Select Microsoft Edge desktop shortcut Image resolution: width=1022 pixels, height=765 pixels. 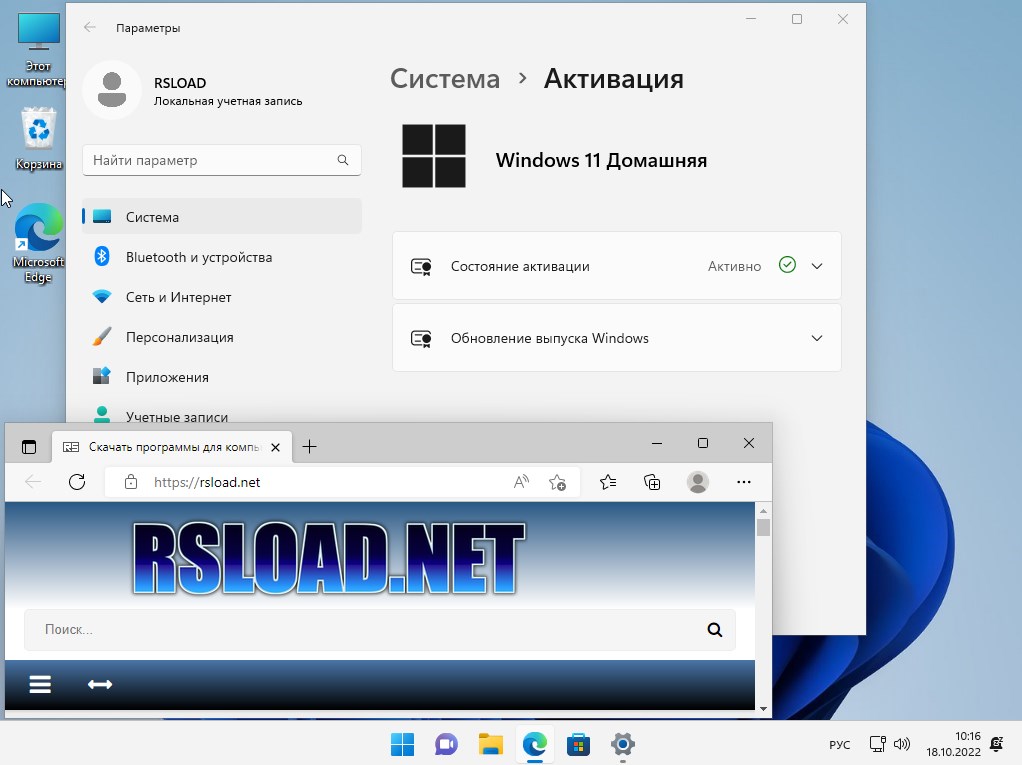click(38, 242)
